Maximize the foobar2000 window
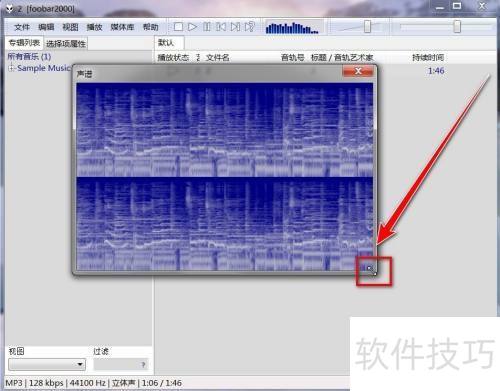The height and width of the screenshot is (391, 500). (x=457, y=6)
